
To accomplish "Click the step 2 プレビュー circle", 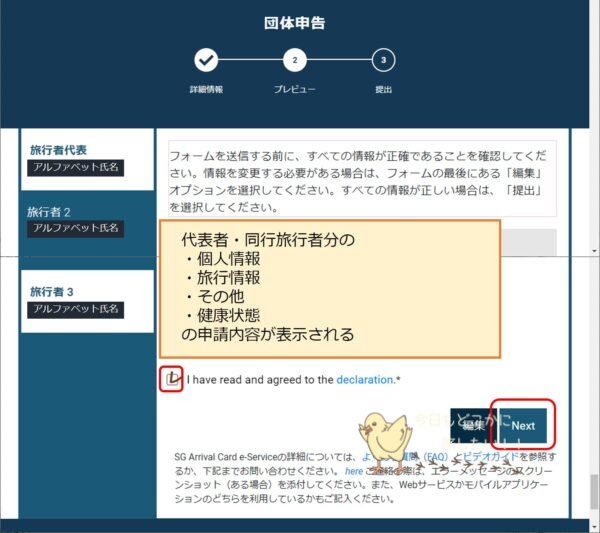I will tap(294, 61).
